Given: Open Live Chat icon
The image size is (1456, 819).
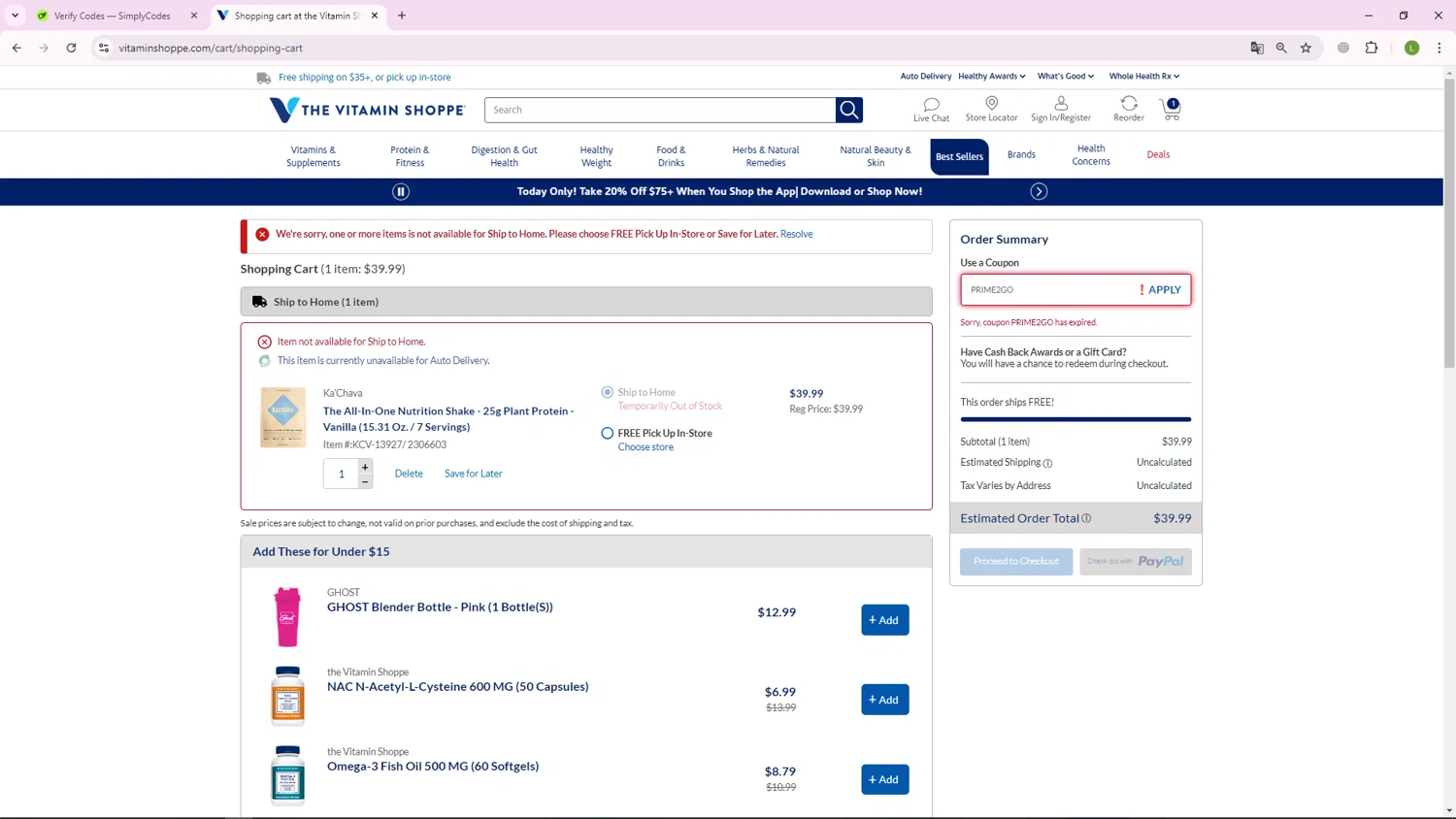Looking at the screenshot, I should [x=931, y=105].
